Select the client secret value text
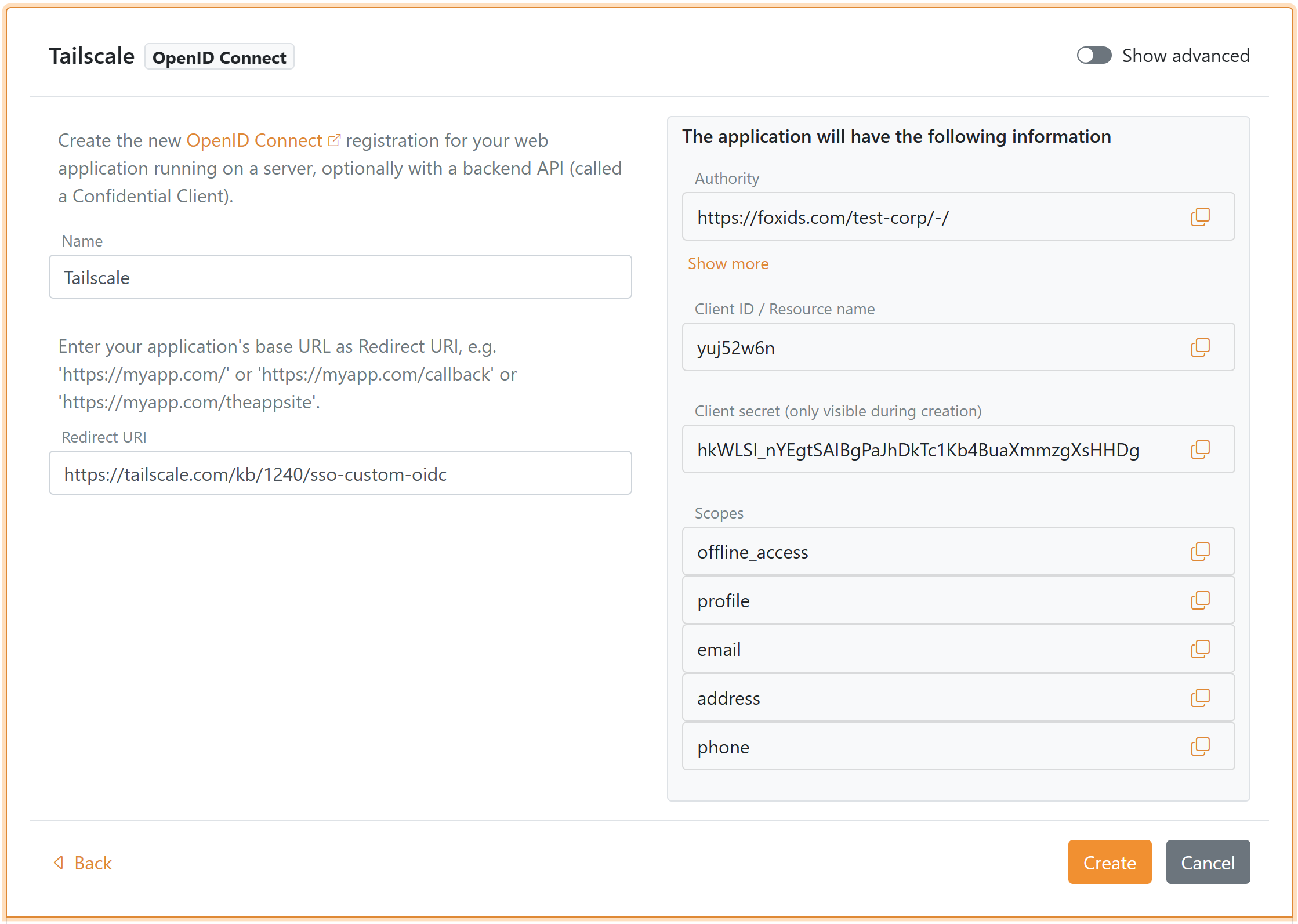Screen dimensions: 1298x924 click(x=918, y=449)
